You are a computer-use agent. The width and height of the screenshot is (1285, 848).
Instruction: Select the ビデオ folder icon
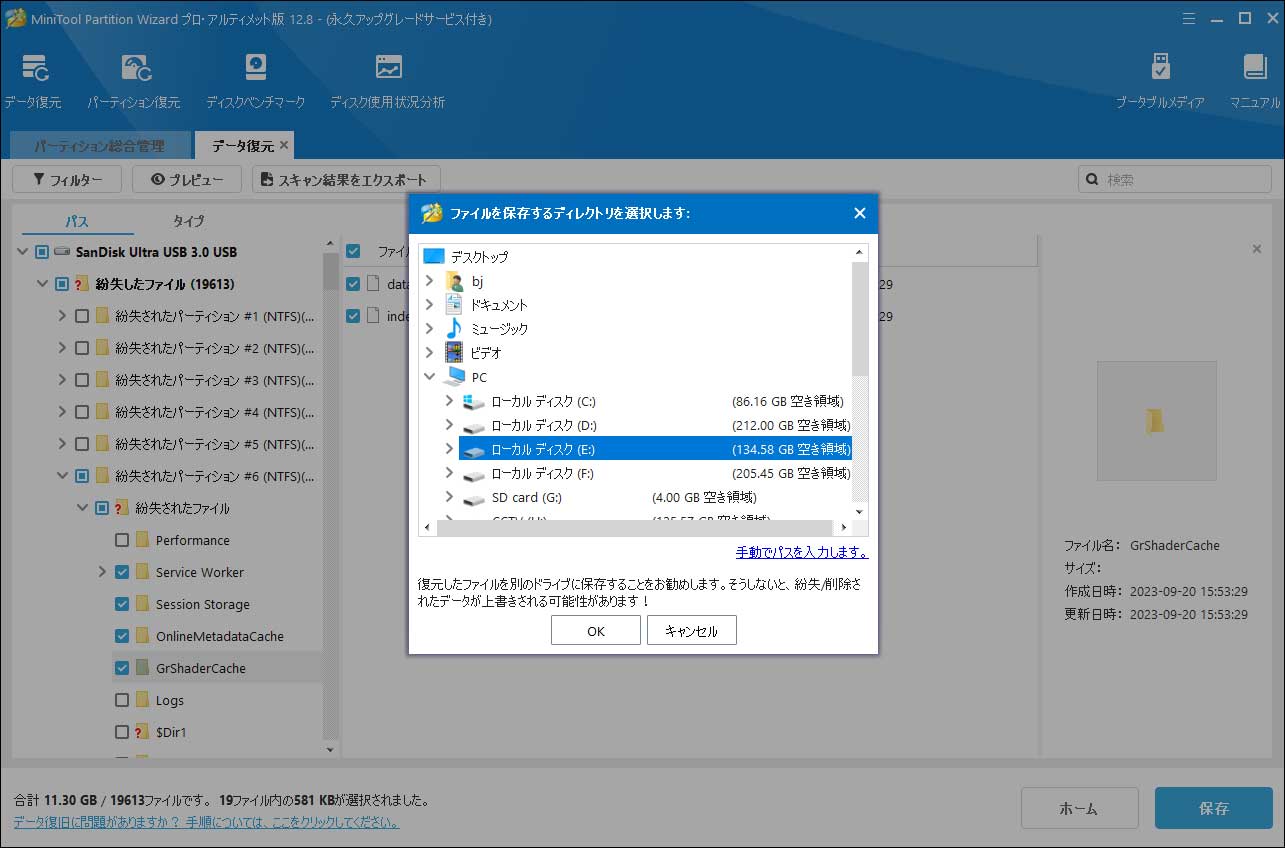click(454, 353)
